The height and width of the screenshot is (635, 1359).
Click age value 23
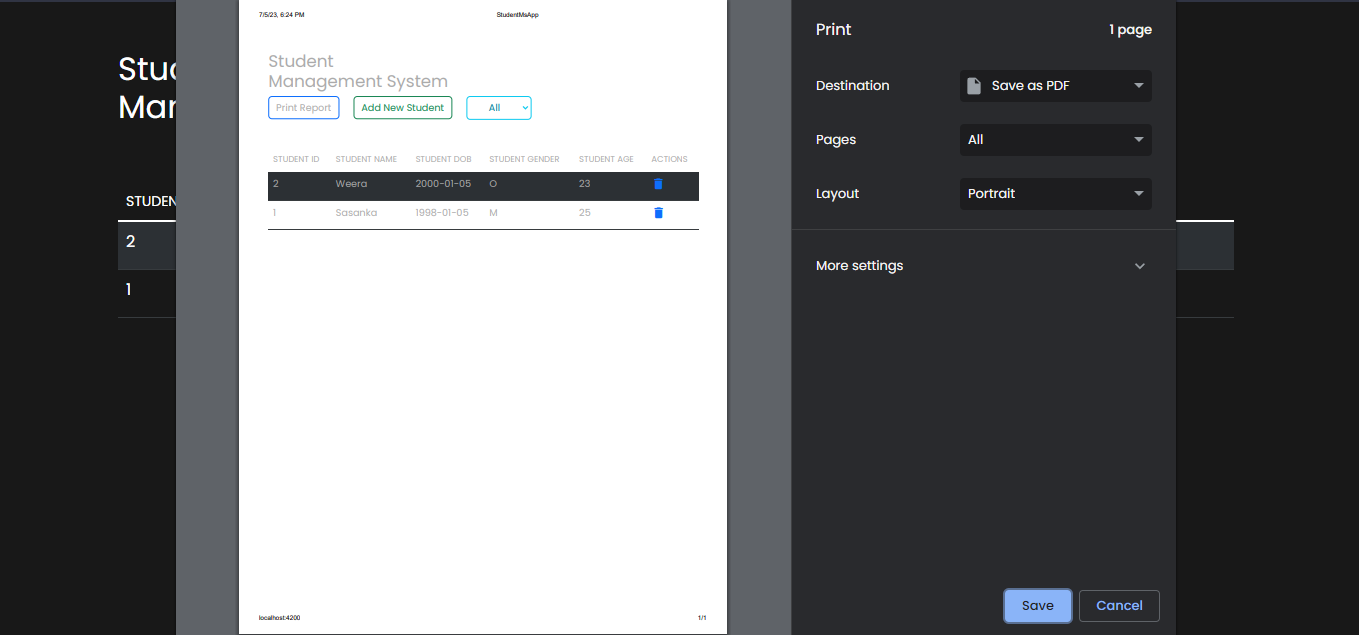584,184
